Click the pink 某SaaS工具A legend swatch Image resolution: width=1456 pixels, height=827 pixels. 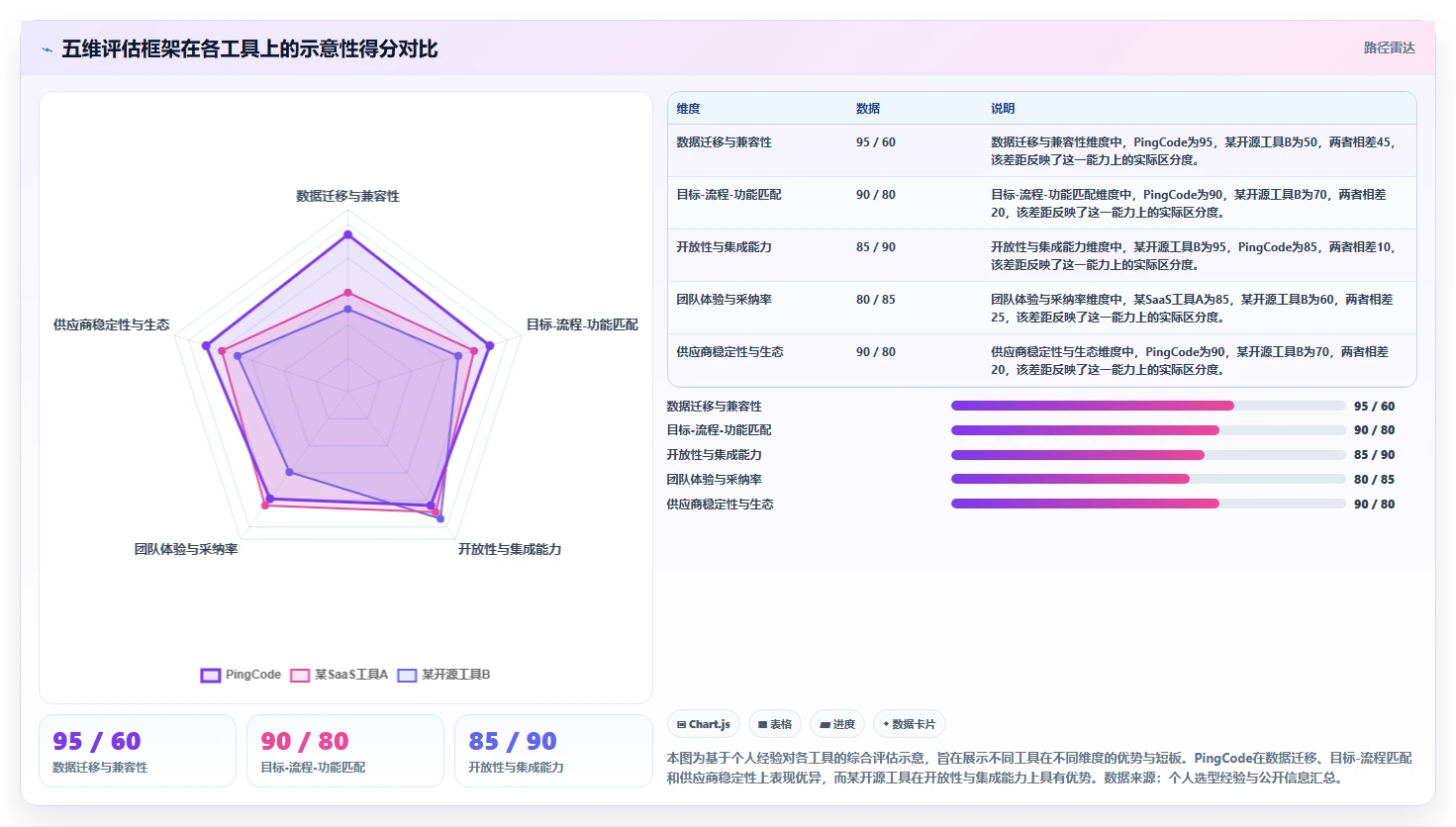click(x=300, y=676)
